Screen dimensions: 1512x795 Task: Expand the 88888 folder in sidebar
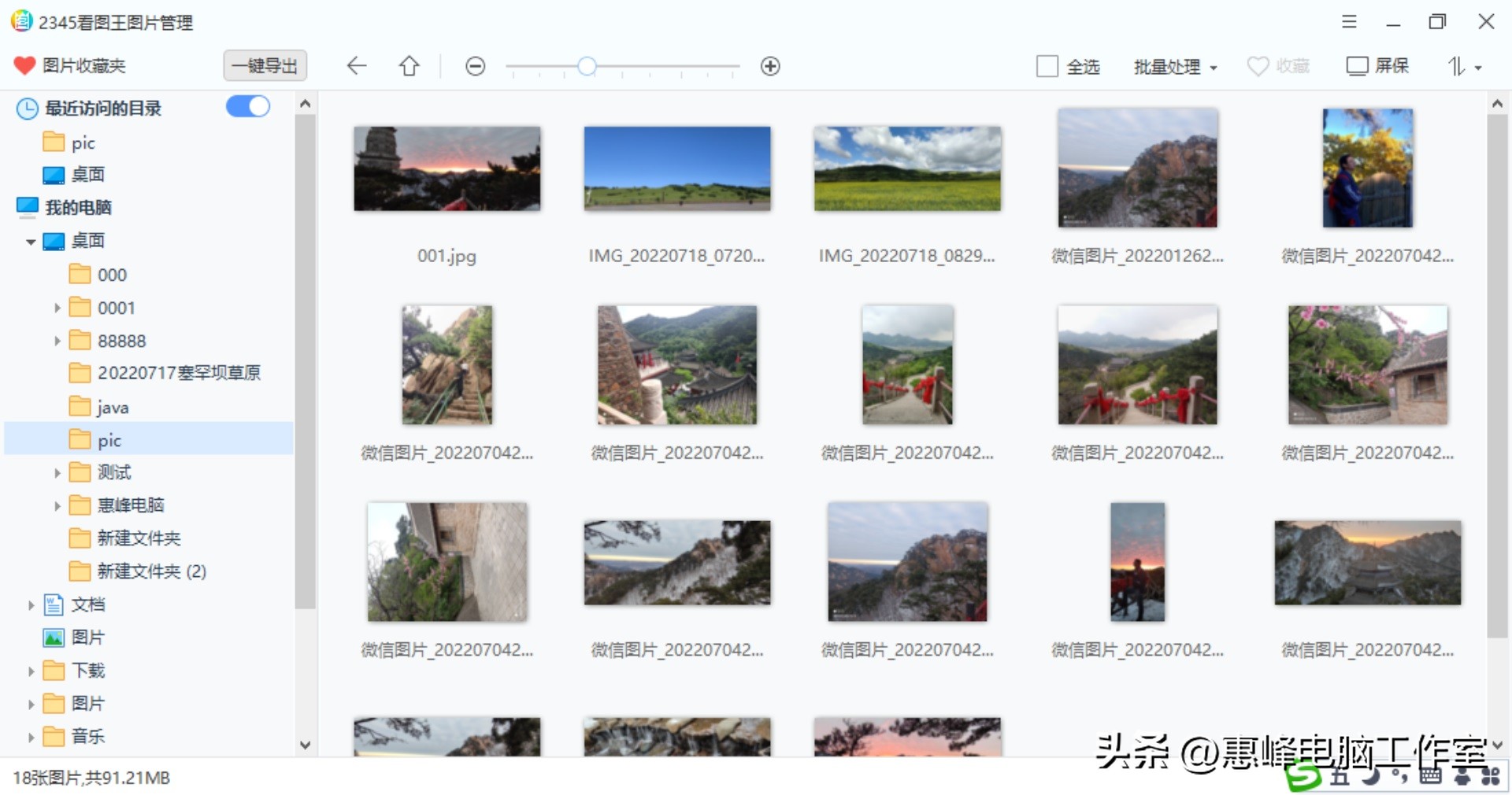[57, 340]
